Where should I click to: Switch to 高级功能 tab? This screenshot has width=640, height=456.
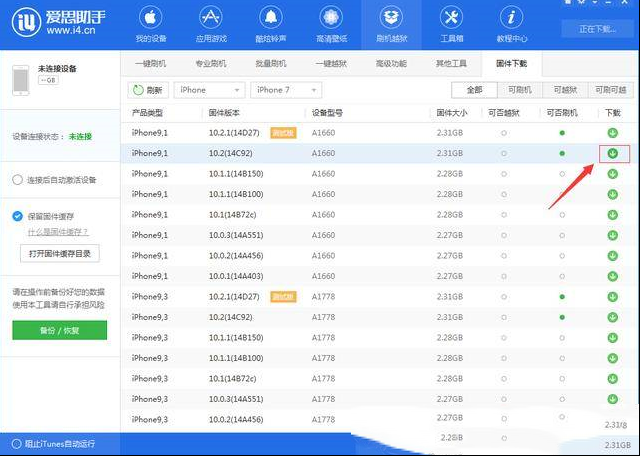click(391, 64)
